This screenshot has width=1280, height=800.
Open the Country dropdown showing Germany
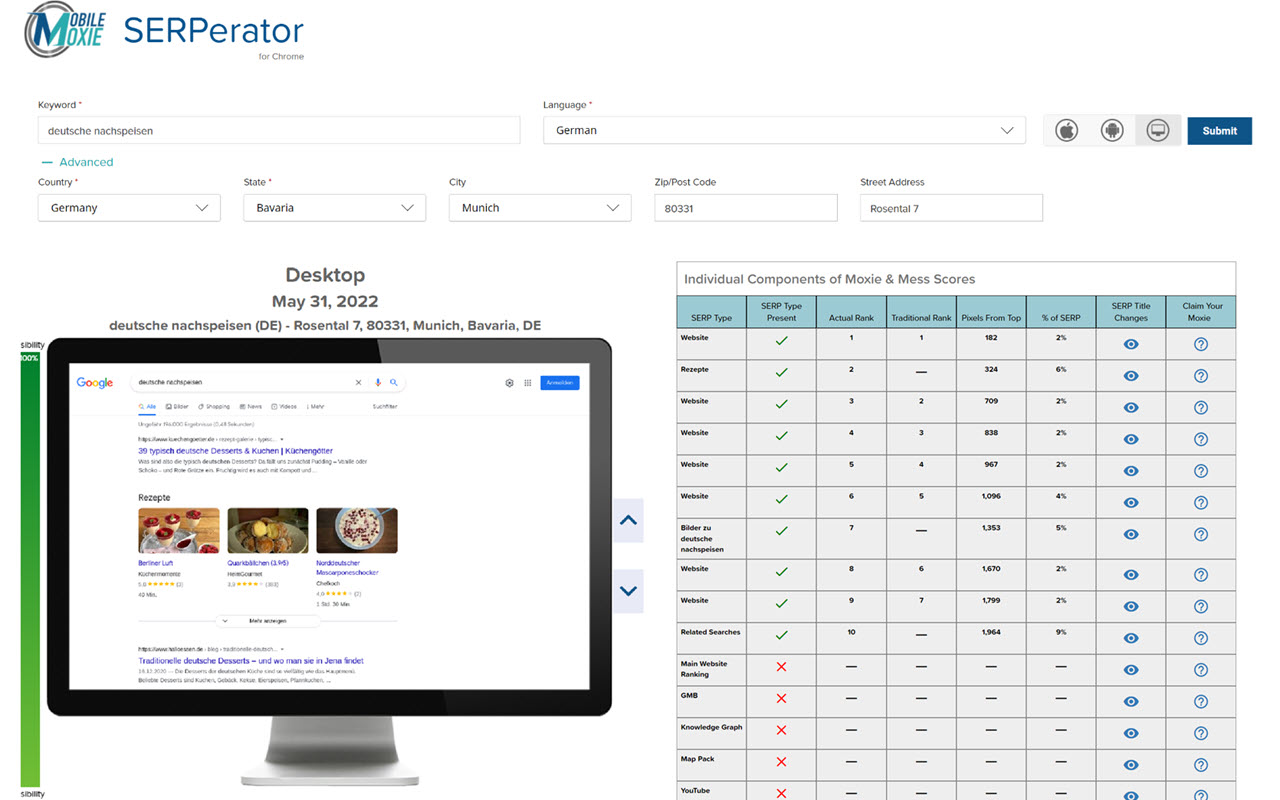[129, 208]
